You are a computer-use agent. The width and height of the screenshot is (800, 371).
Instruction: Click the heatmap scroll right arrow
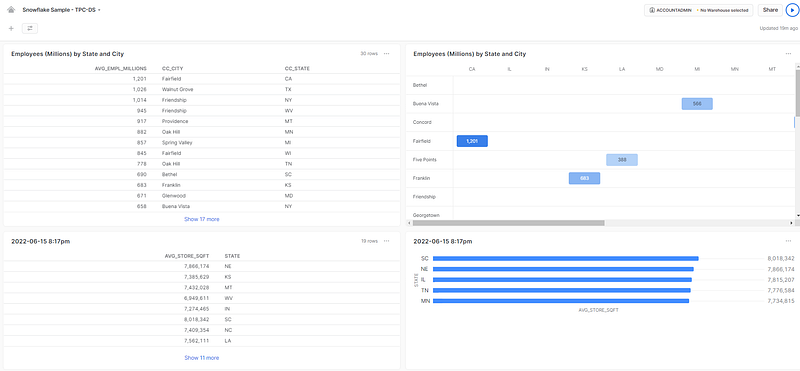click(x=791, y=223)
